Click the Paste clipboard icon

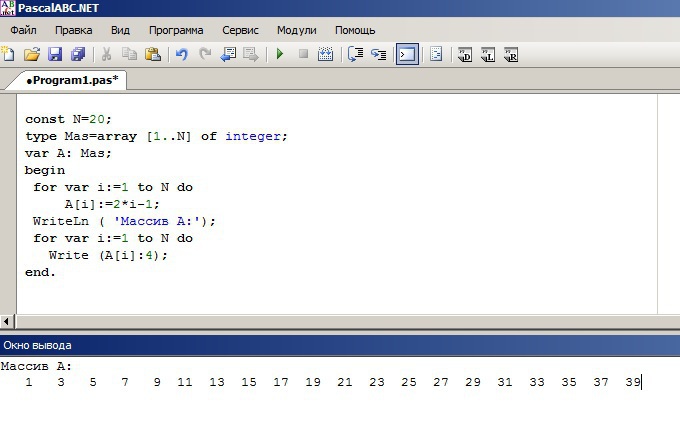(153, 55)
